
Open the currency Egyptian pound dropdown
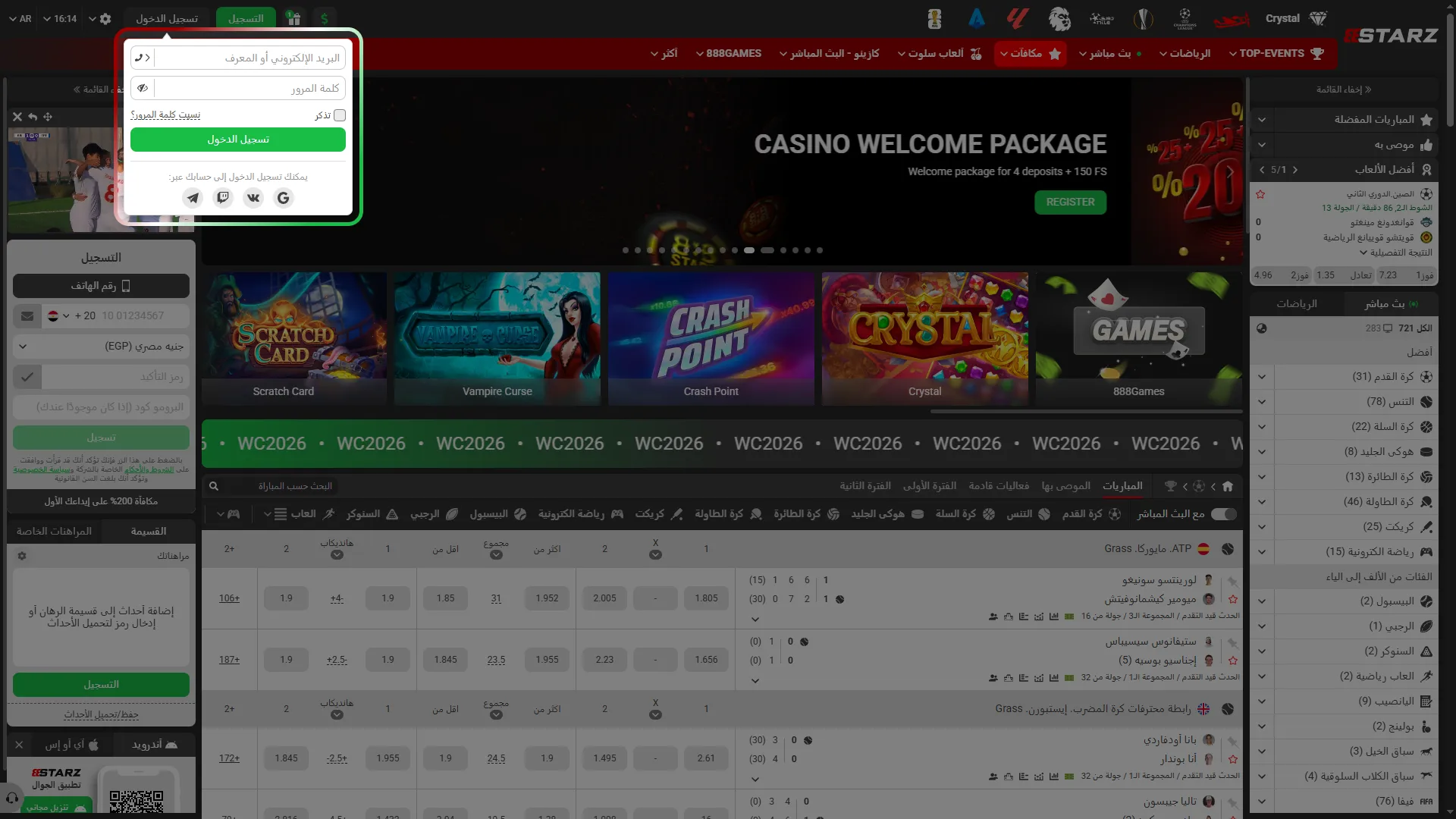pyautogui.click(x=101, y=347)
